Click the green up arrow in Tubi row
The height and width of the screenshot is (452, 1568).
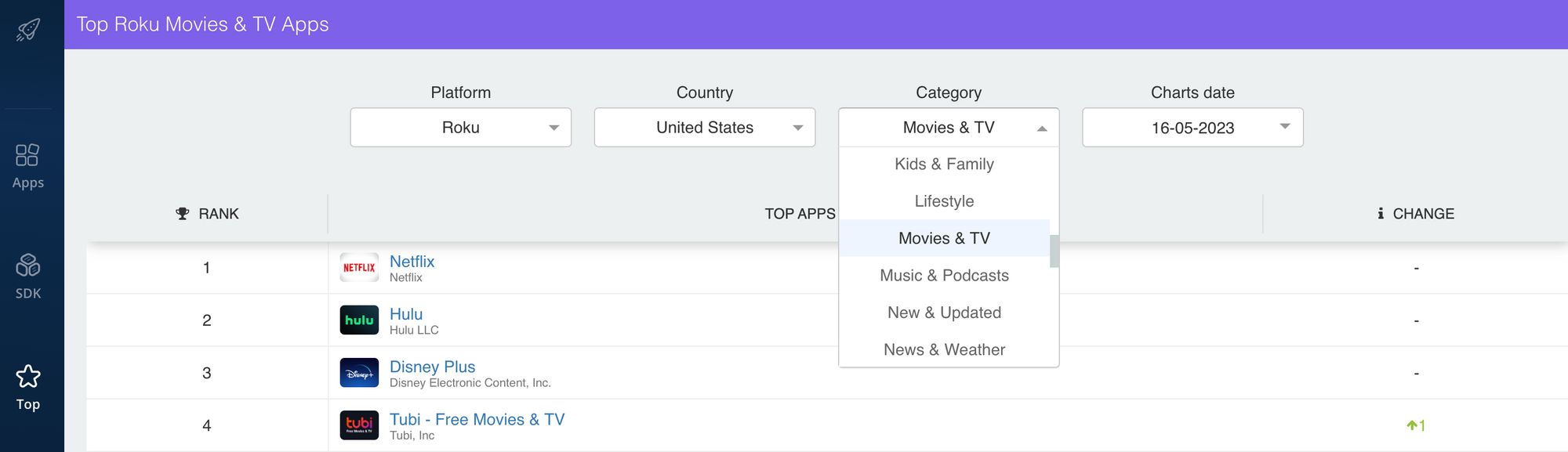pos(1411,425)
